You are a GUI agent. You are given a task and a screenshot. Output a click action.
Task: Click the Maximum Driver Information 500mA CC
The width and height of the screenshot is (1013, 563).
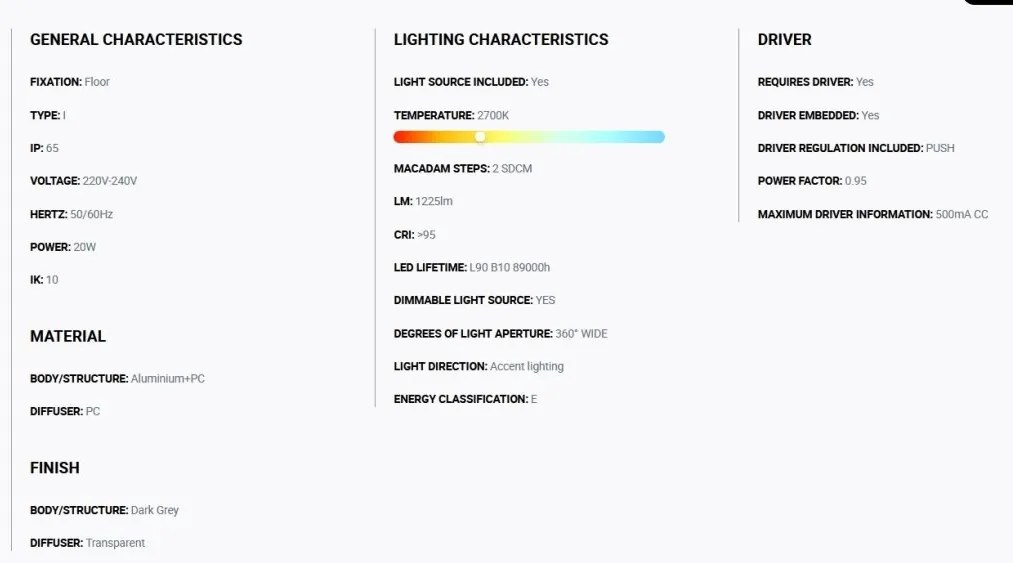(961, 214)
